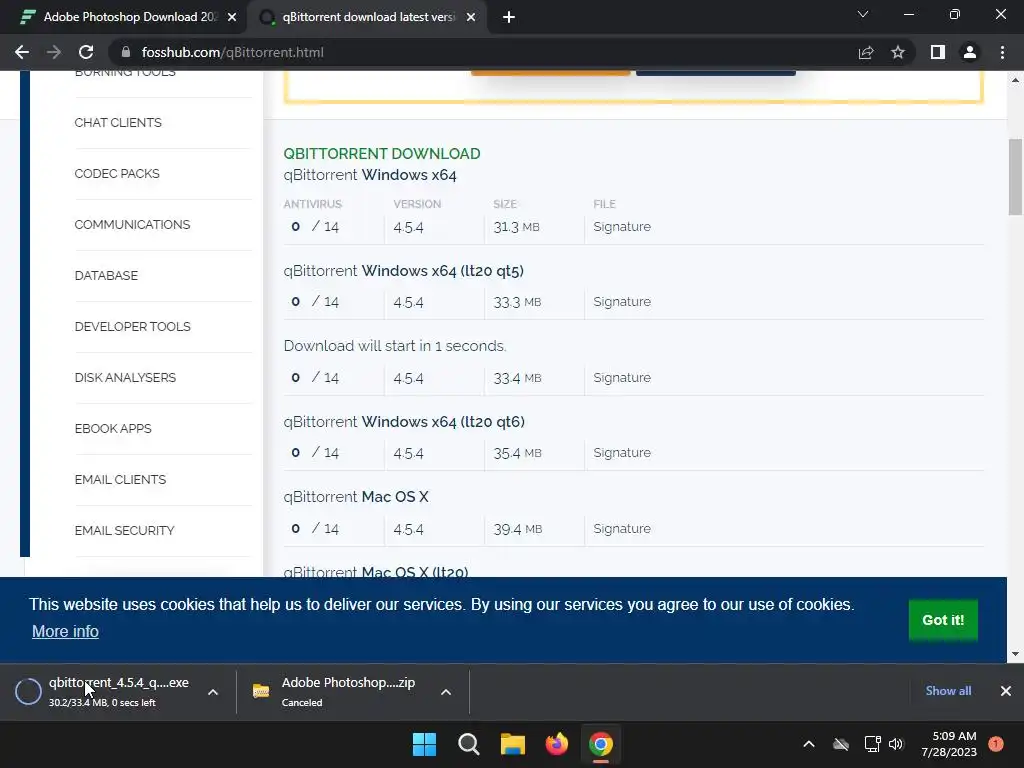Open the Windows Start menu
This screenshot has height=768, width=1024.
pyautogui.click(x=424, y=744)
